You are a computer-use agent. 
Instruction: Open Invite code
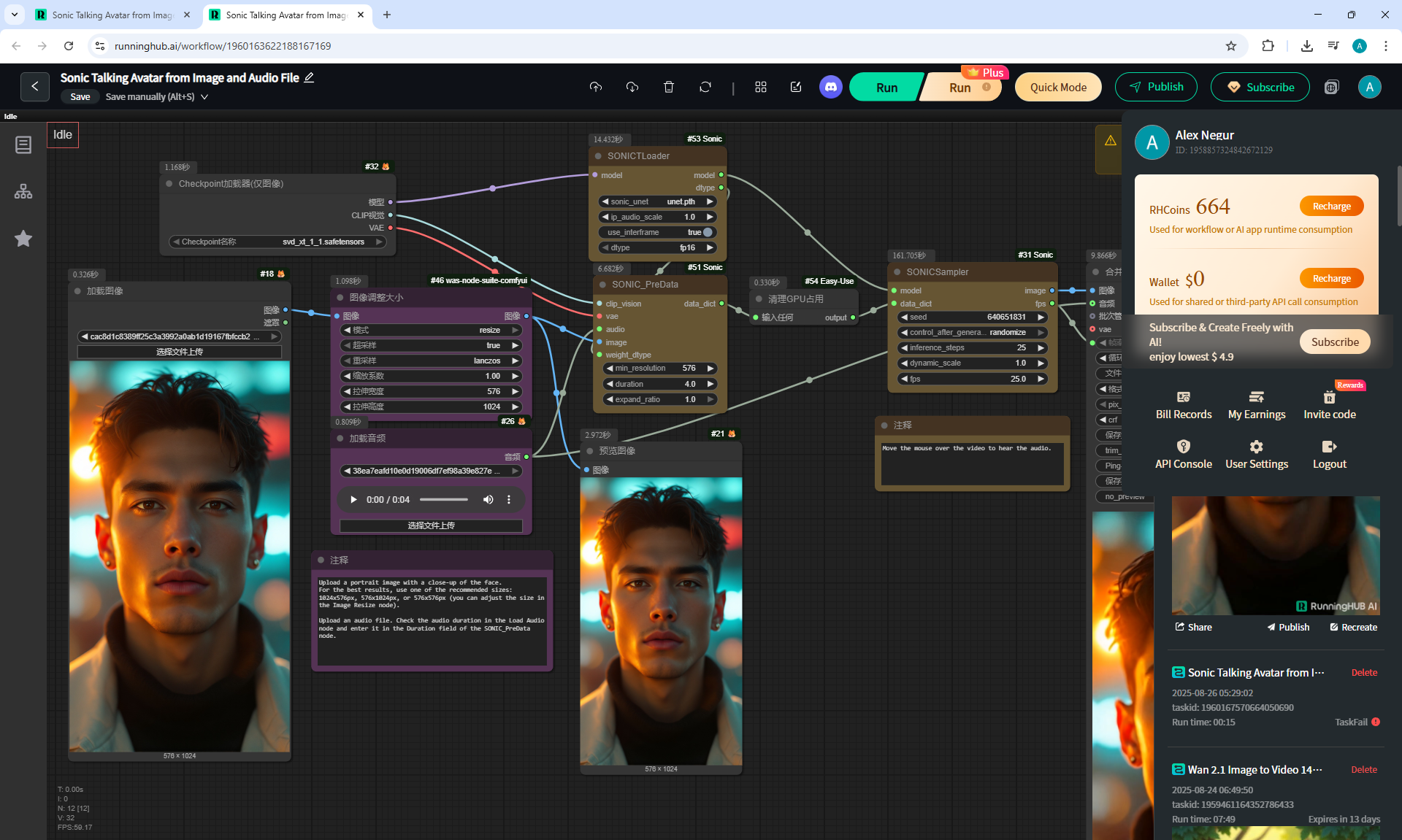1330,406
